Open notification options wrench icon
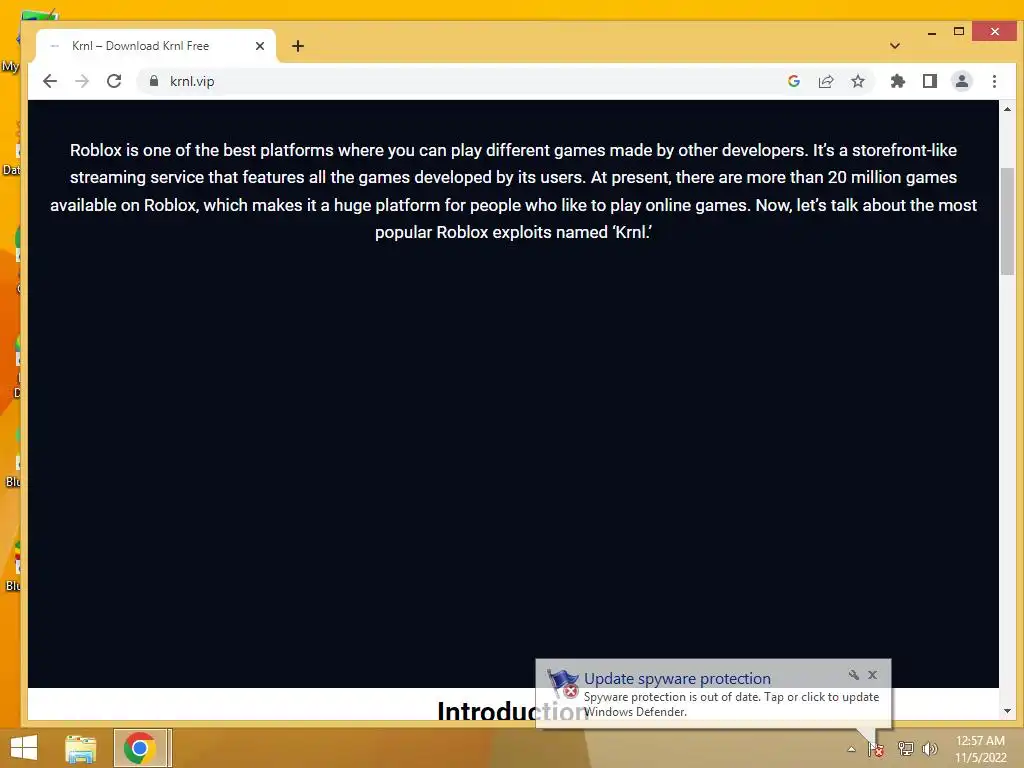 tap(854, 675)
